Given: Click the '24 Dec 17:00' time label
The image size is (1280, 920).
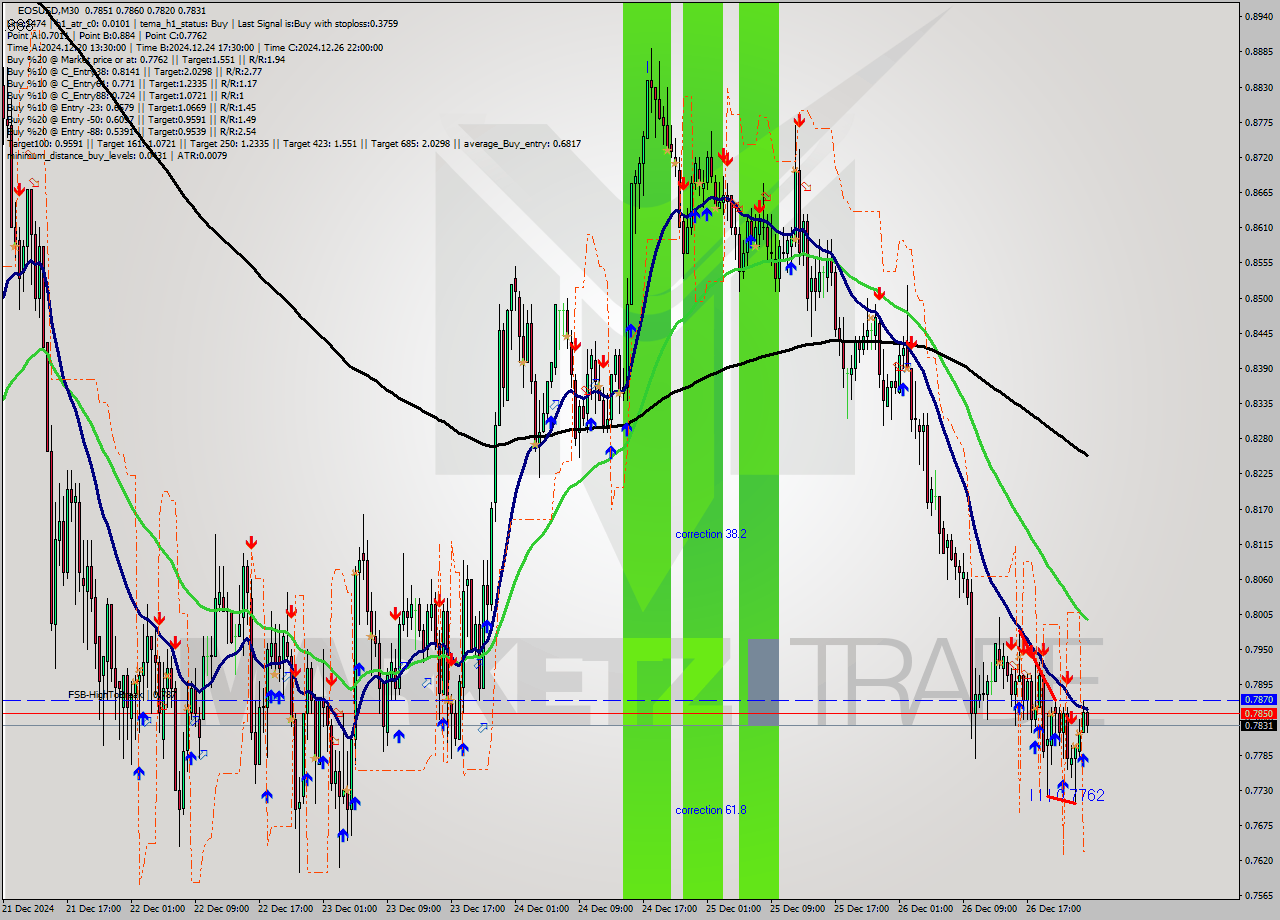Looking at the screenshot, I should (669, 909).
